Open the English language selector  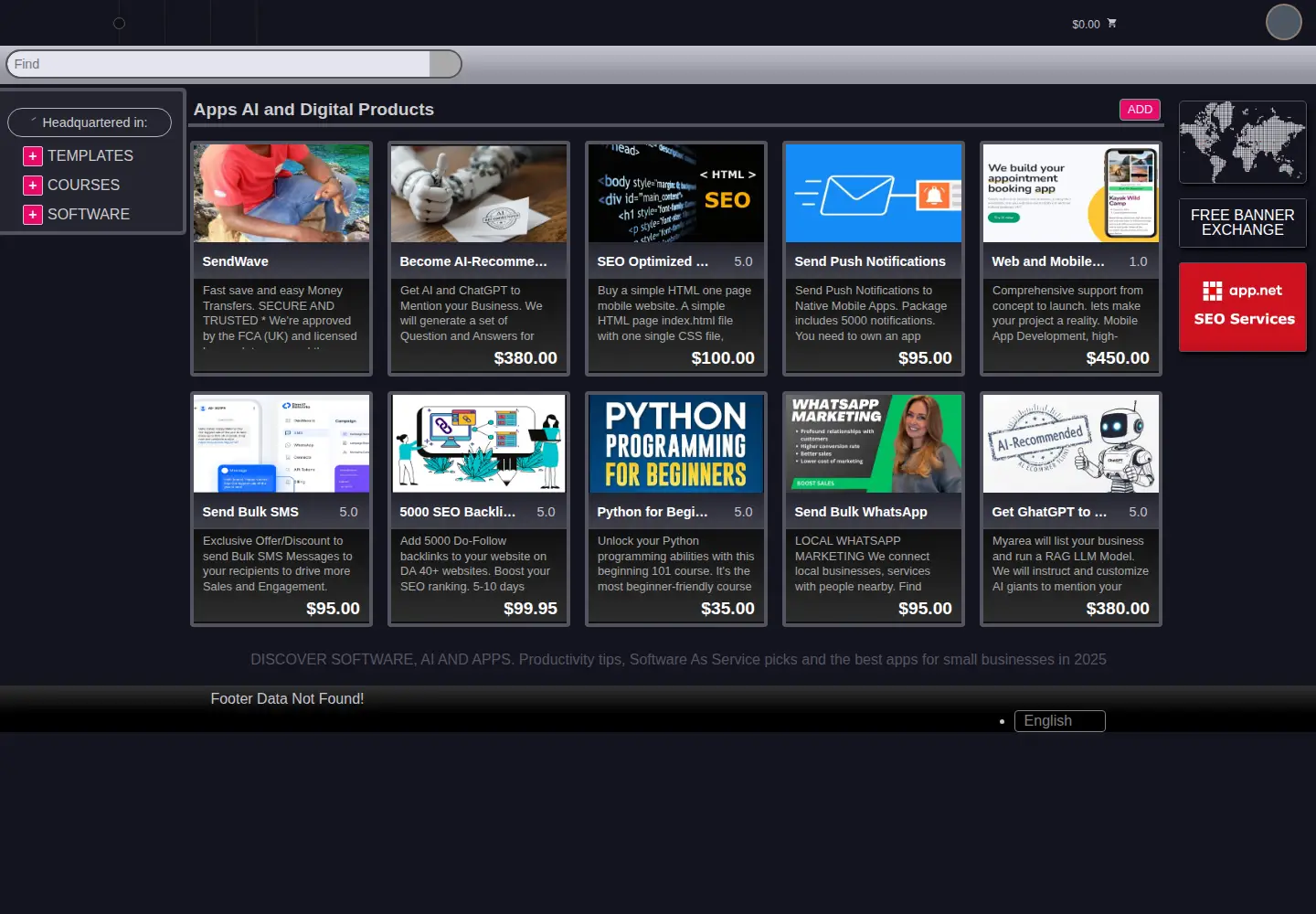[1059, 721]
